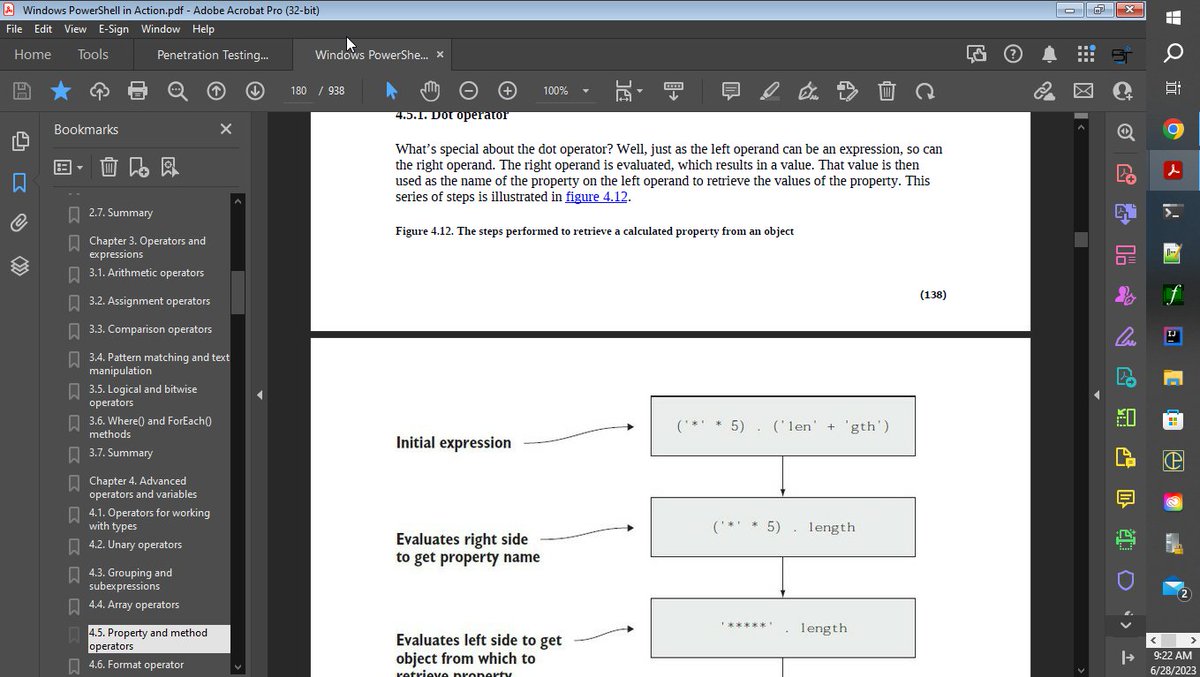Rotate the page clockwise
This screenshot has height=677, width=1200.
(x=925, y=91)
